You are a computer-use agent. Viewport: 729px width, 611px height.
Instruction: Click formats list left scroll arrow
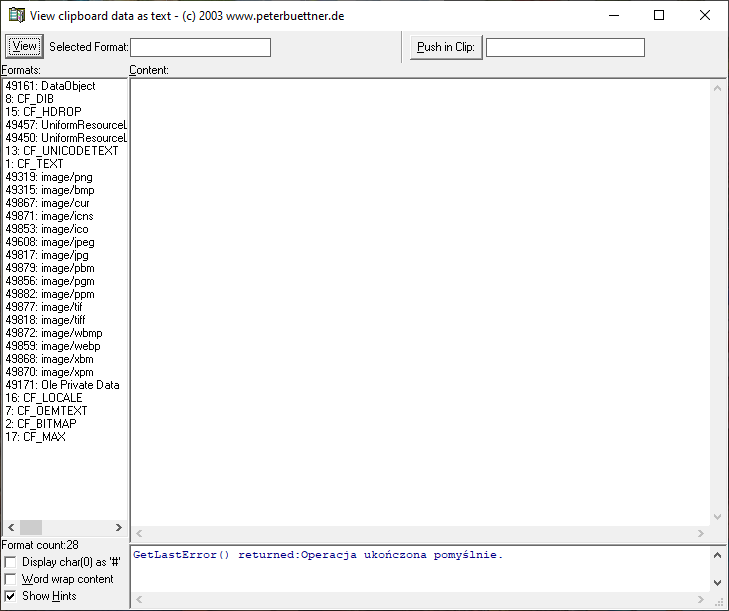(x=11, y=527)
